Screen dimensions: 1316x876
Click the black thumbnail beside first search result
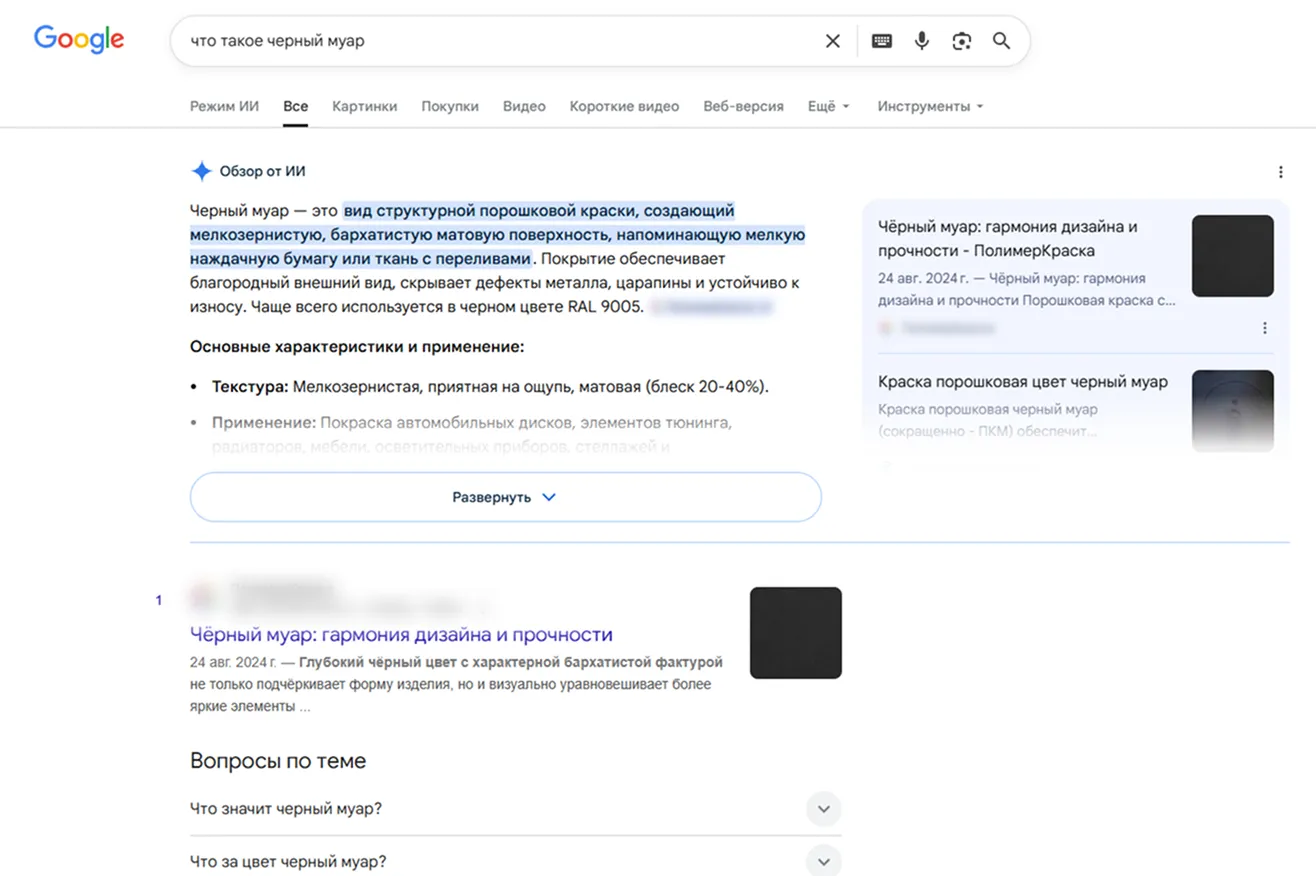point(796,633)
